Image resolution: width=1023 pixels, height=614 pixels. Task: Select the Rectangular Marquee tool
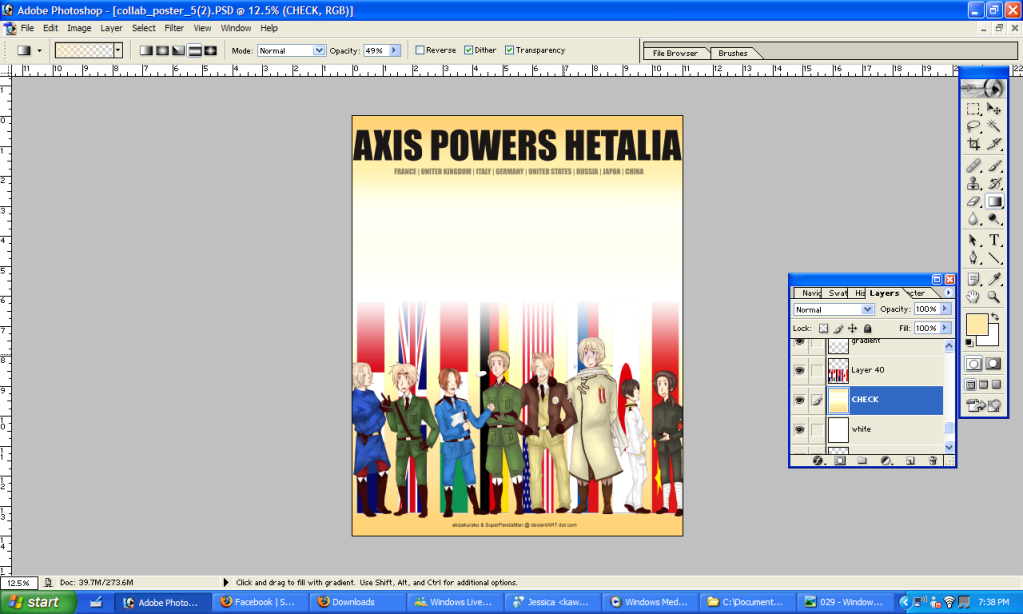point(973,108)
